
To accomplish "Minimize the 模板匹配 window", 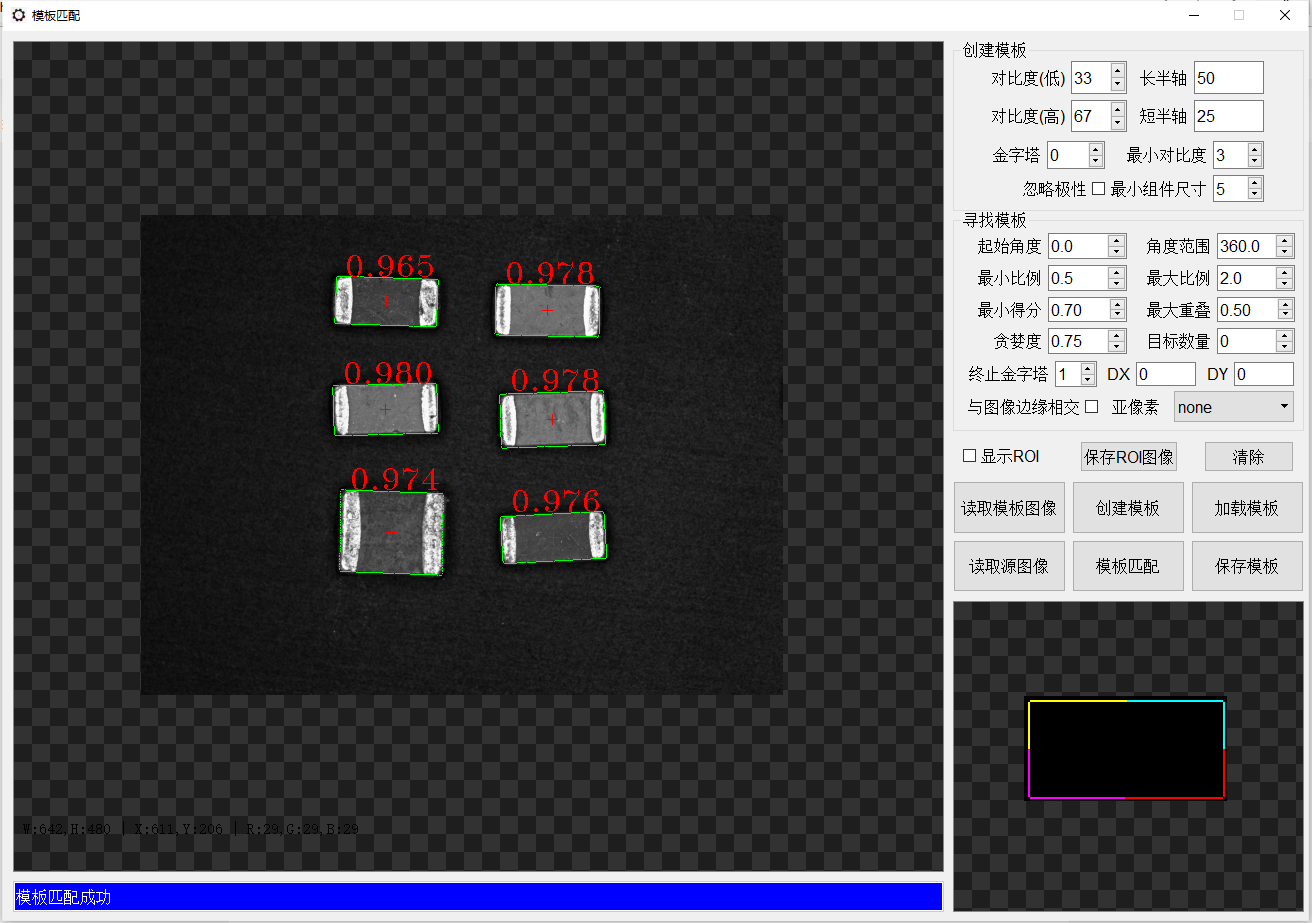I will pyautogui.click(x=1193, y=15).
